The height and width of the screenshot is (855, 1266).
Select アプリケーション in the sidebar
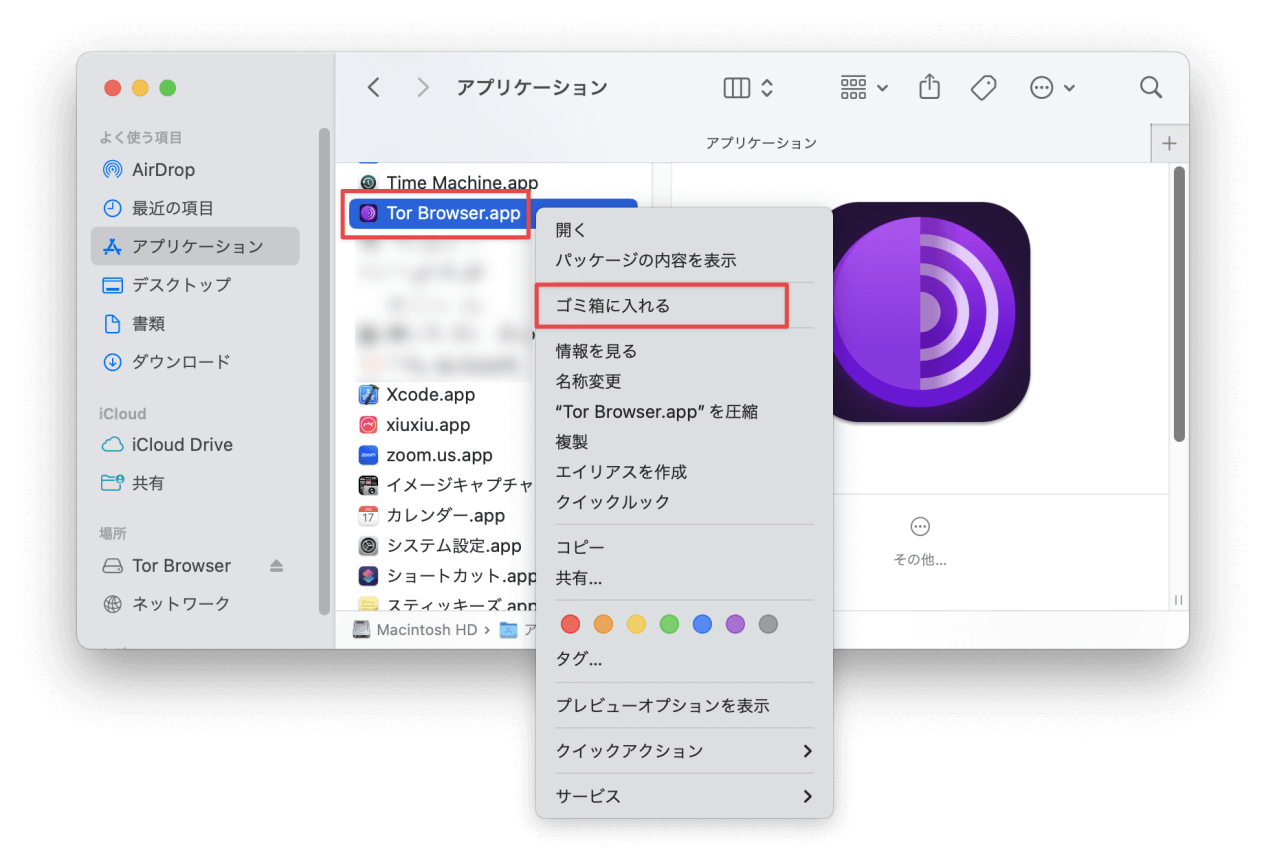195,246
